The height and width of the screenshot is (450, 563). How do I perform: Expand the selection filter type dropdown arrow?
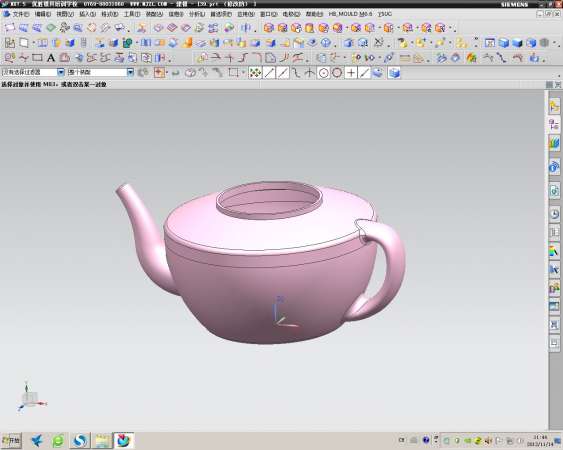pyautogui.click(x=61, y=72)
